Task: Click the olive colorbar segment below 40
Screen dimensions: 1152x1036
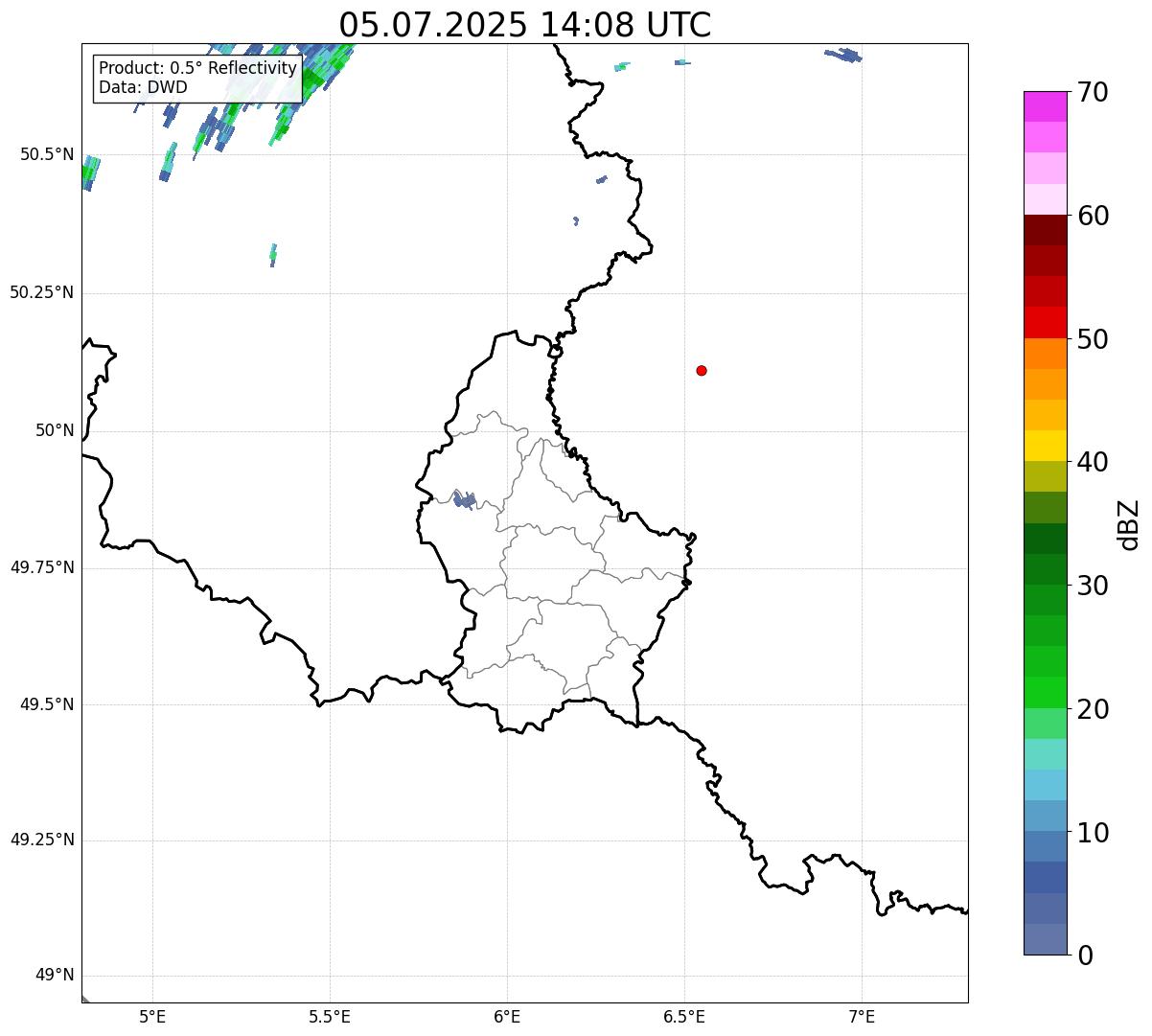Action: (x=1046, y=477)
